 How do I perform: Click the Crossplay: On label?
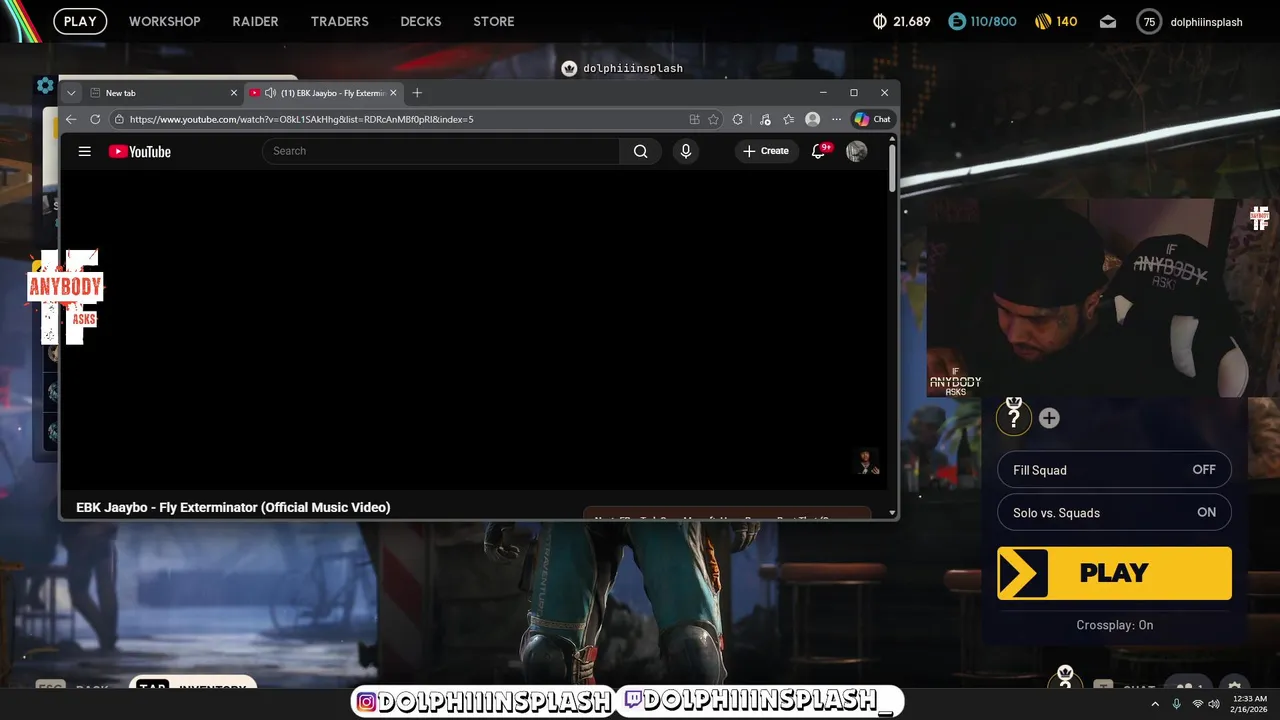pos(1114,625)
